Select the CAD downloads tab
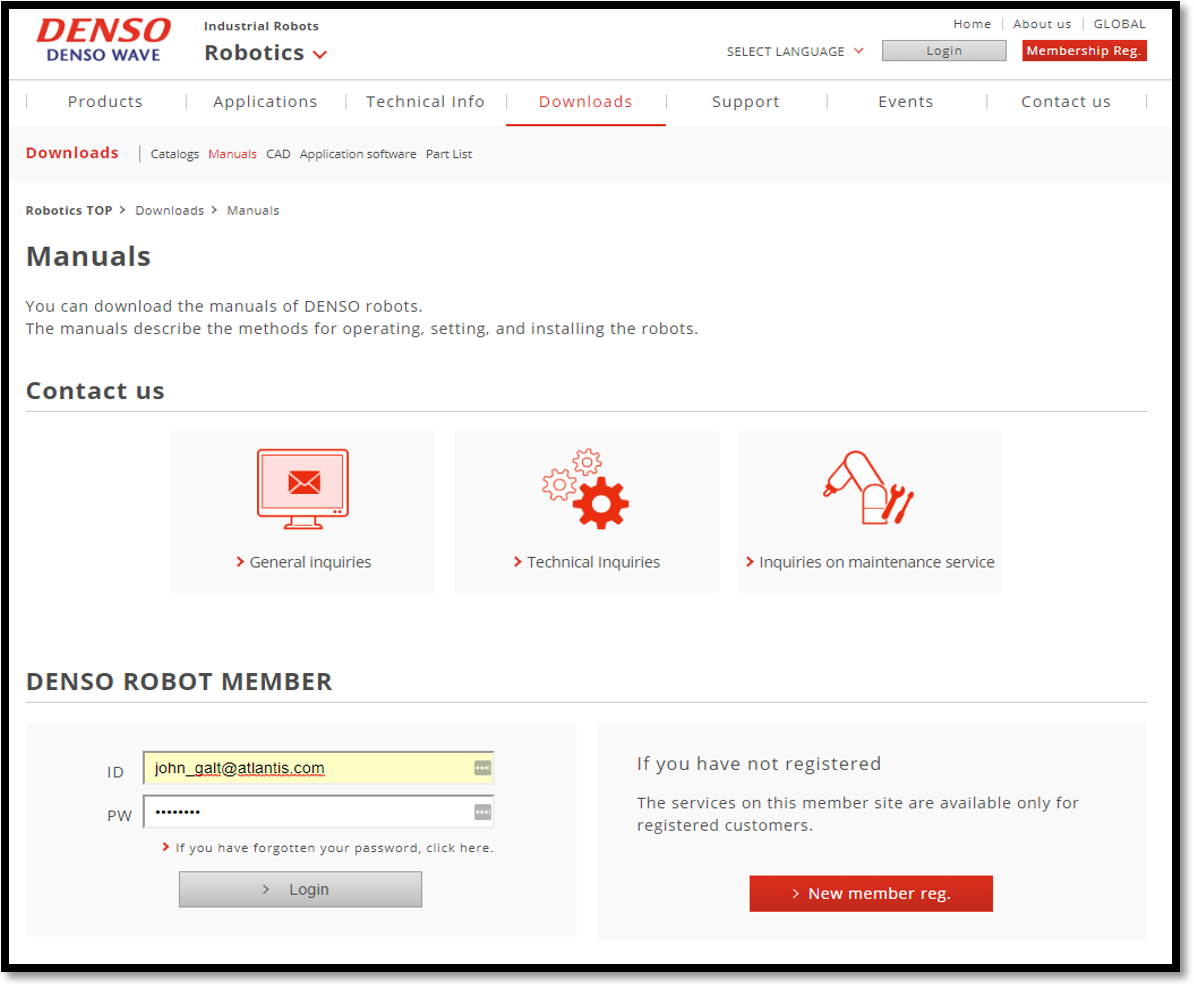This screenshot has width=1194, height=984. click(x=278, y=154)
